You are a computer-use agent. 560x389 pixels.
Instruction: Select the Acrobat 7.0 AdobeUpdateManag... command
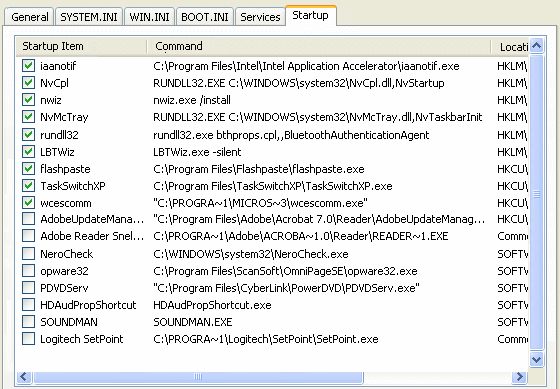pyautogui.click(x=319, y=219)
